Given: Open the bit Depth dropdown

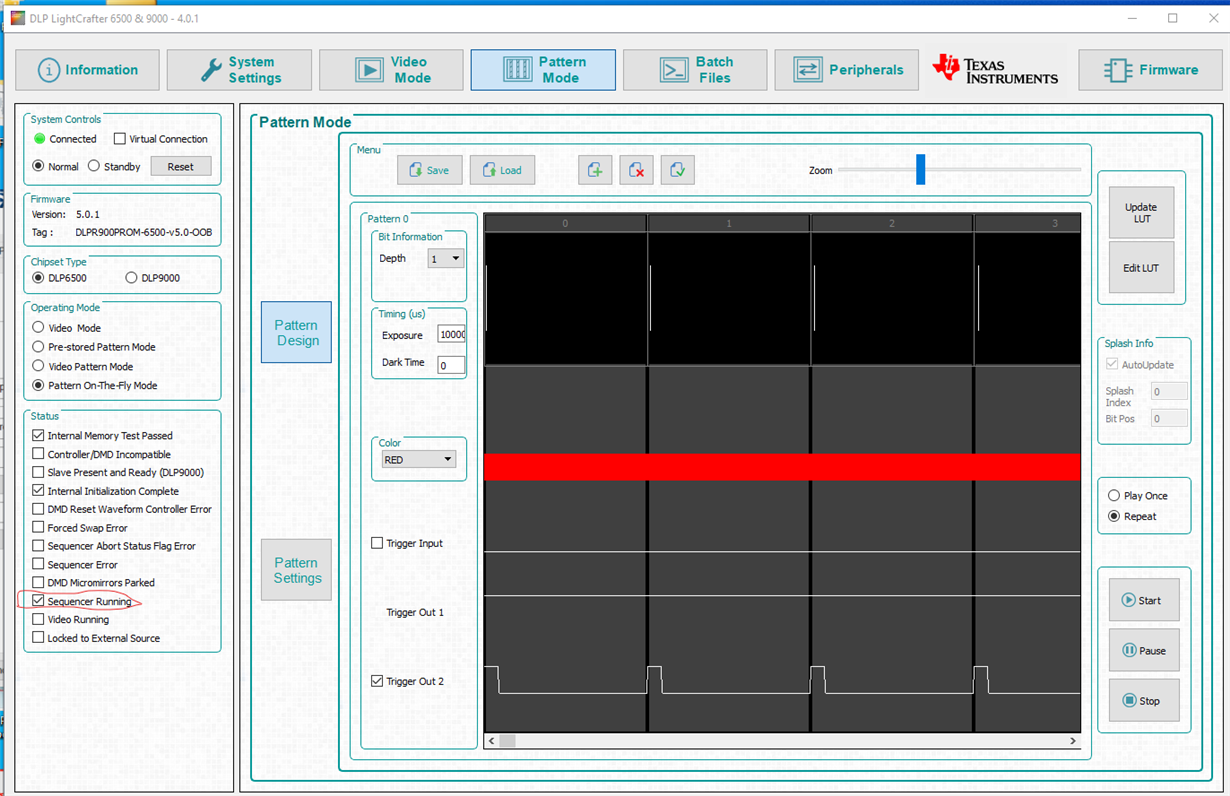Looking at the screenshot, I should 446,258.
